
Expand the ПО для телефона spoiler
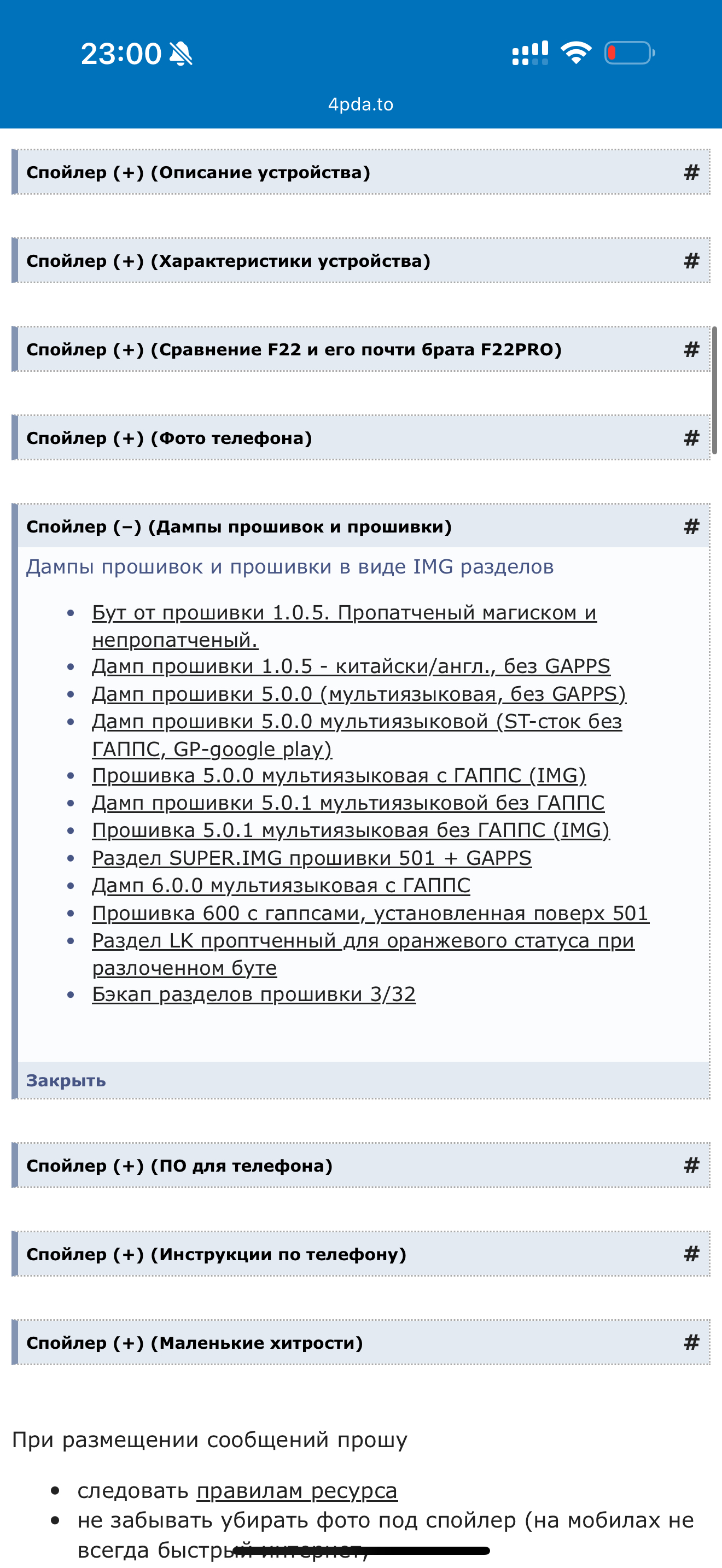coord(179,1166)
